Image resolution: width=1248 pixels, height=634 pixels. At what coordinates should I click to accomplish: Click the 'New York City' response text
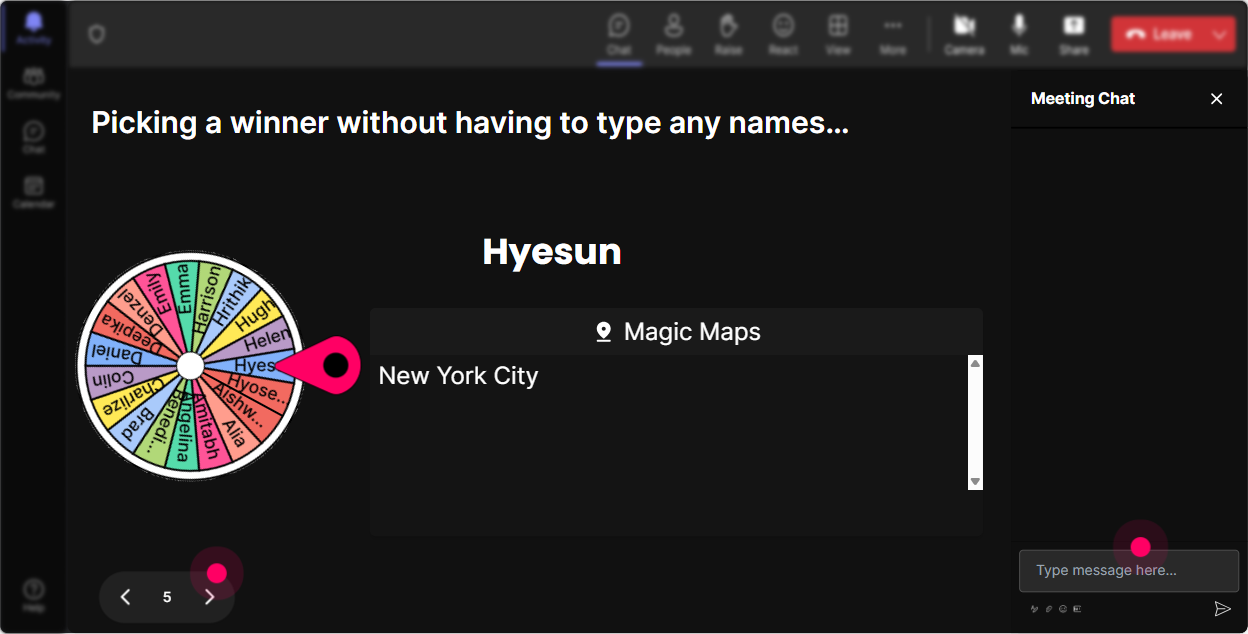pyautogui.click(x=458, y=376)
